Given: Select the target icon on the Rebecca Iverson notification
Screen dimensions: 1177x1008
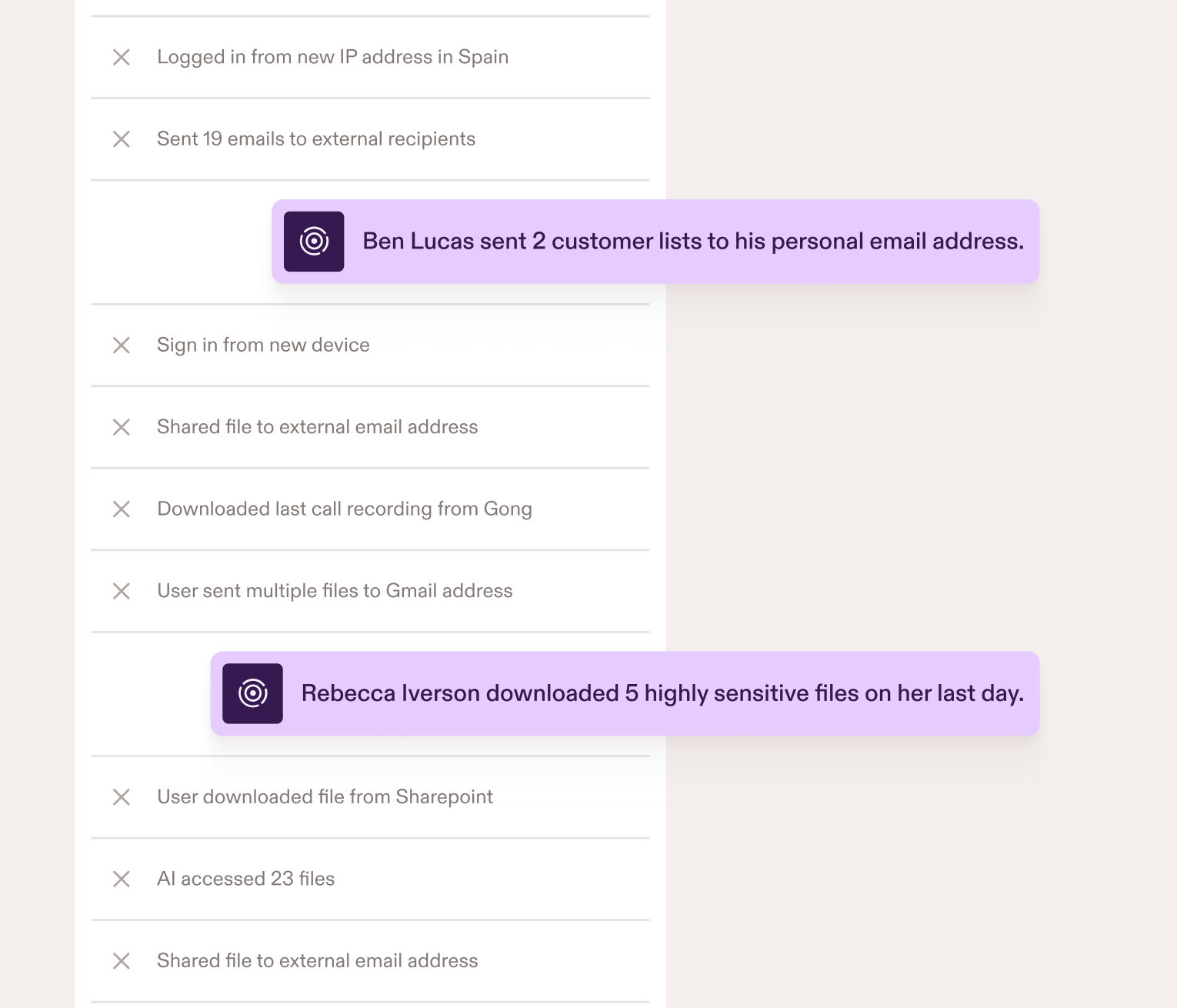Looking at the screenshot, I should tap(251, 693).
